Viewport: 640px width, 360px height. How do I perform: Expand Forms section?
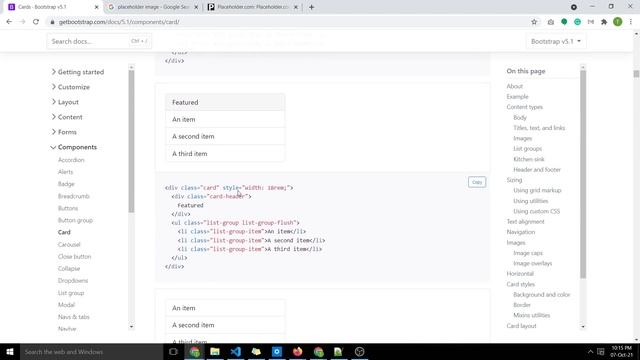(x=64, y=132)
